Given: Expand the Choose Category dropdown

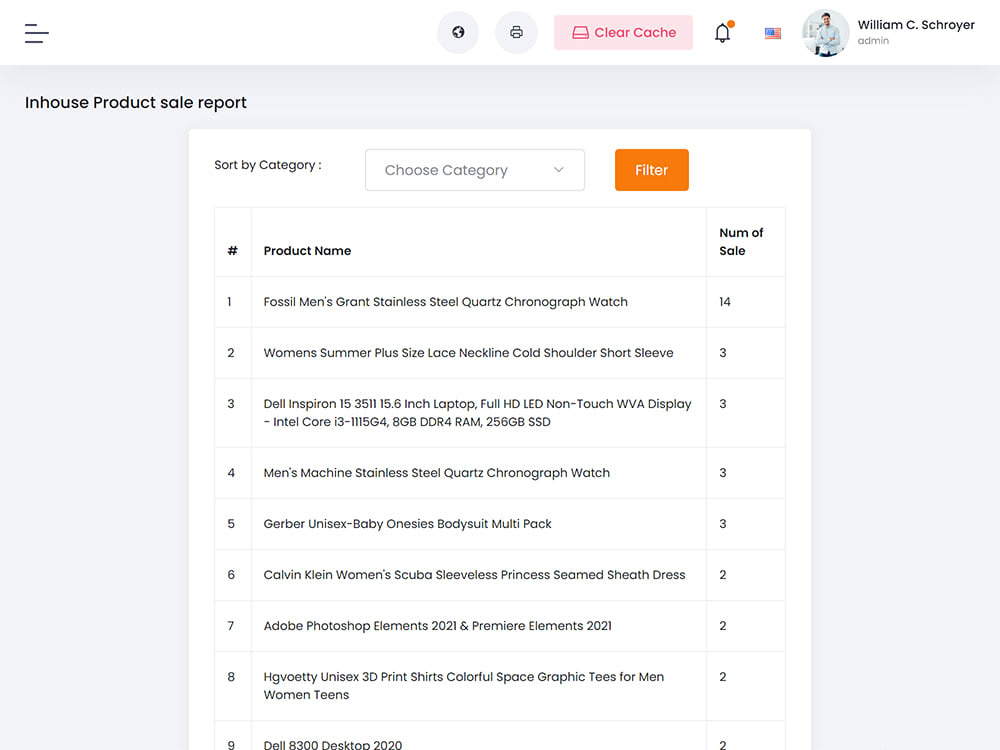Looking at the screenshot, I should tap(474, 170).
